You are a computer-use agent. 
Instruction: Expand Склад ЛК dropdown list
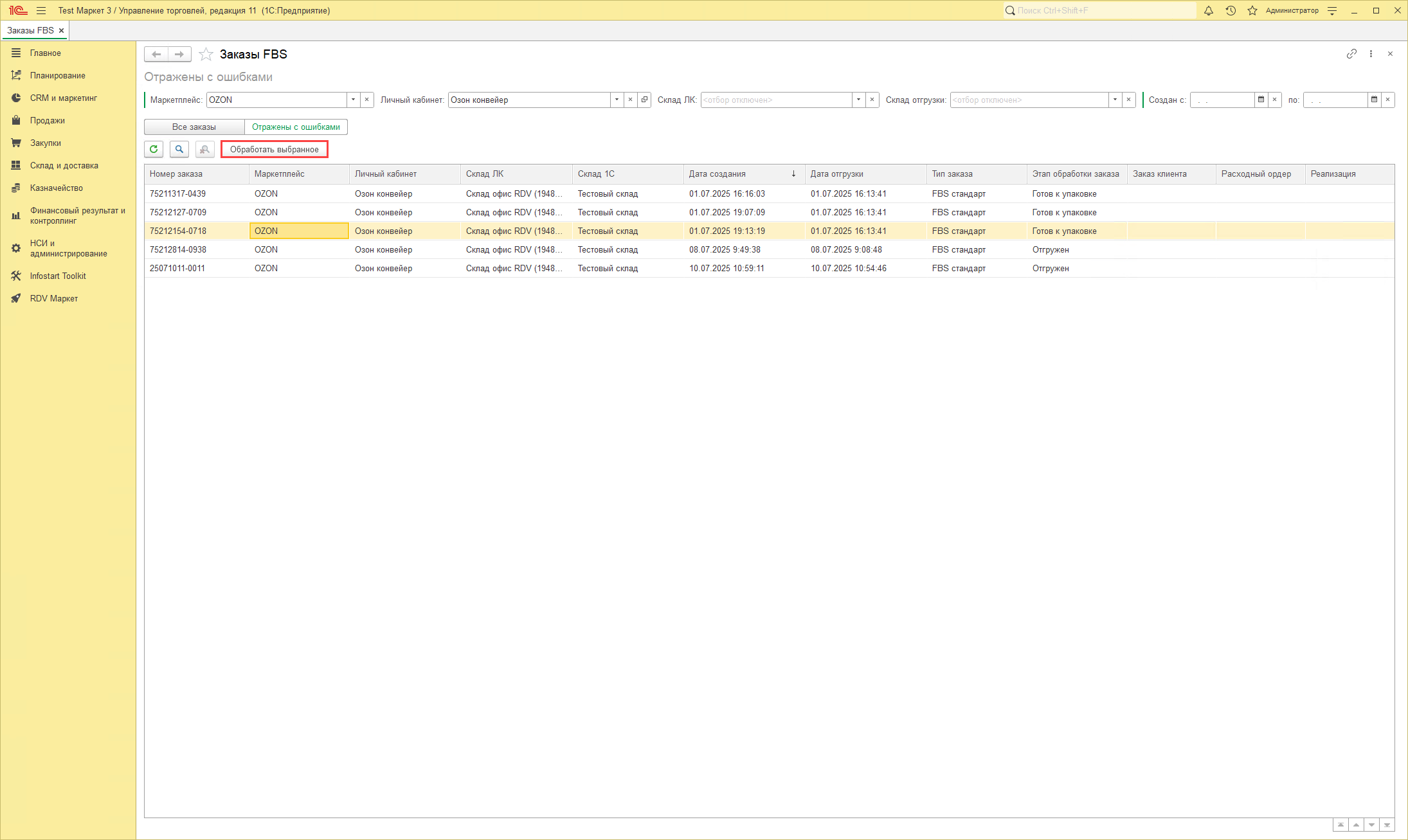(858, 100)
